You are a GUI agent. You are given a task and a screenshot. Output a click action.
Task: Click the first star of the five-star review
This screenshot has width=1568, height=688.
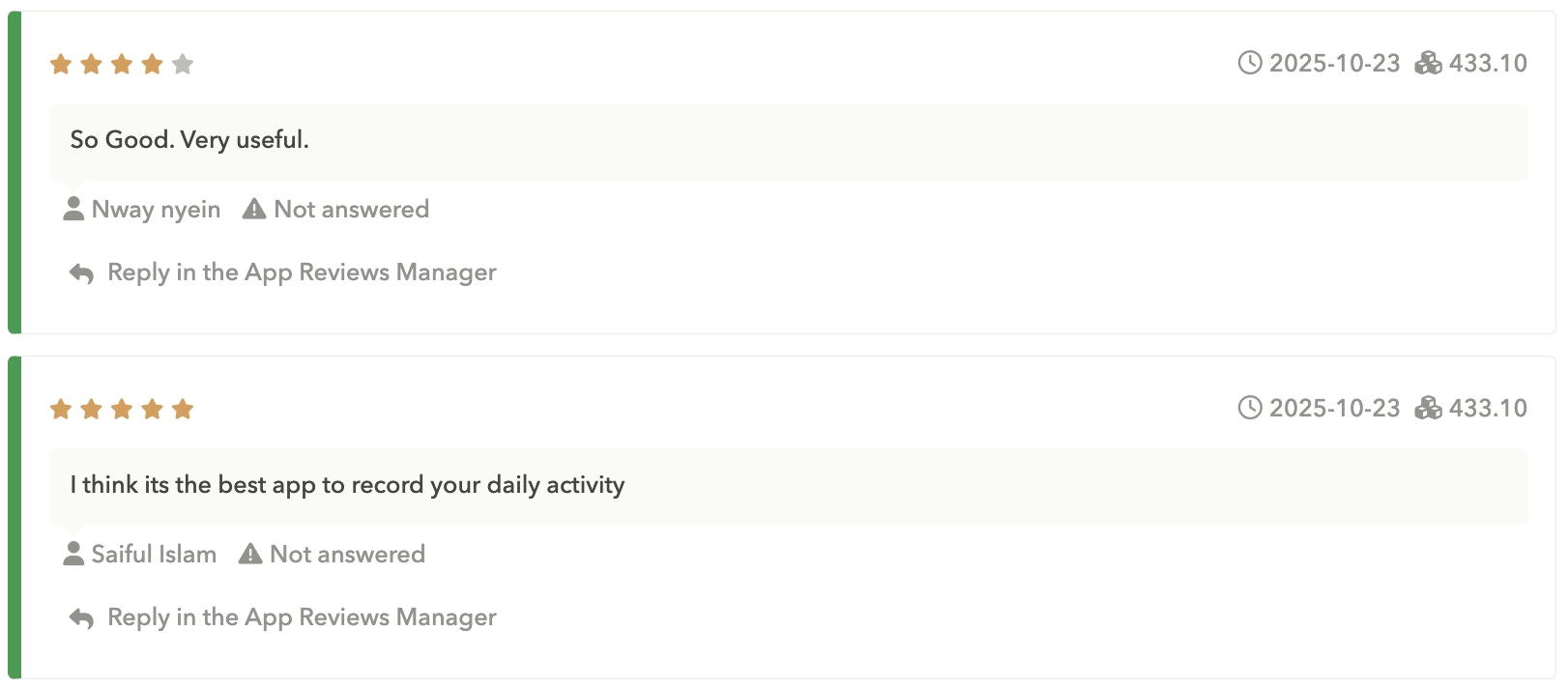pyautogui.click(x=61, y=408)
